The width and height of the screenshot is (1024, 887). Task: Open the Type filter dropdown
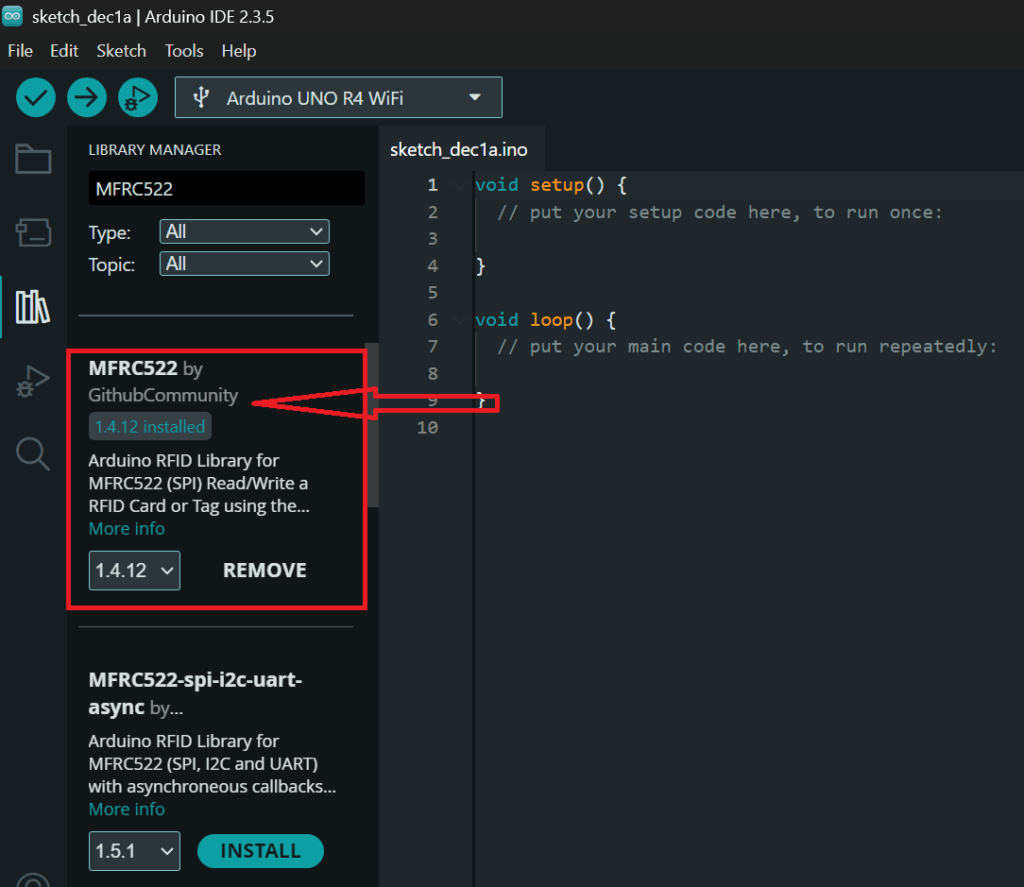pos(244,231)
